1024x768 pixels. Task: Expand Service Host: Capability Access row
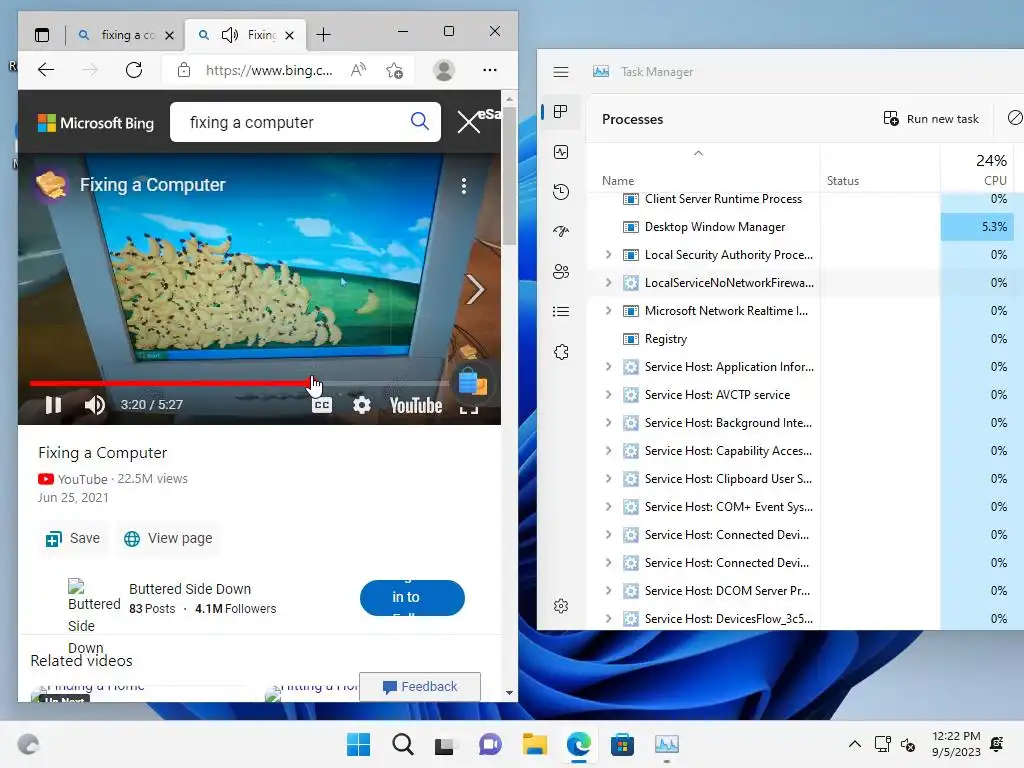point(609,451)
